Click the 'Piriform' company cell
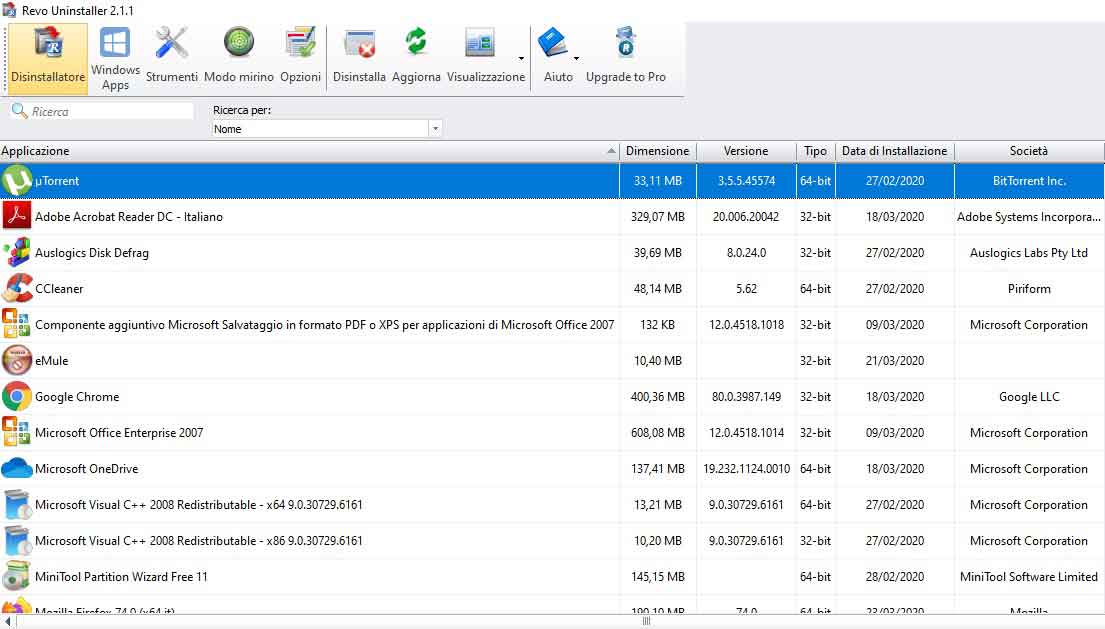1105x629 pixels. 1029,289
